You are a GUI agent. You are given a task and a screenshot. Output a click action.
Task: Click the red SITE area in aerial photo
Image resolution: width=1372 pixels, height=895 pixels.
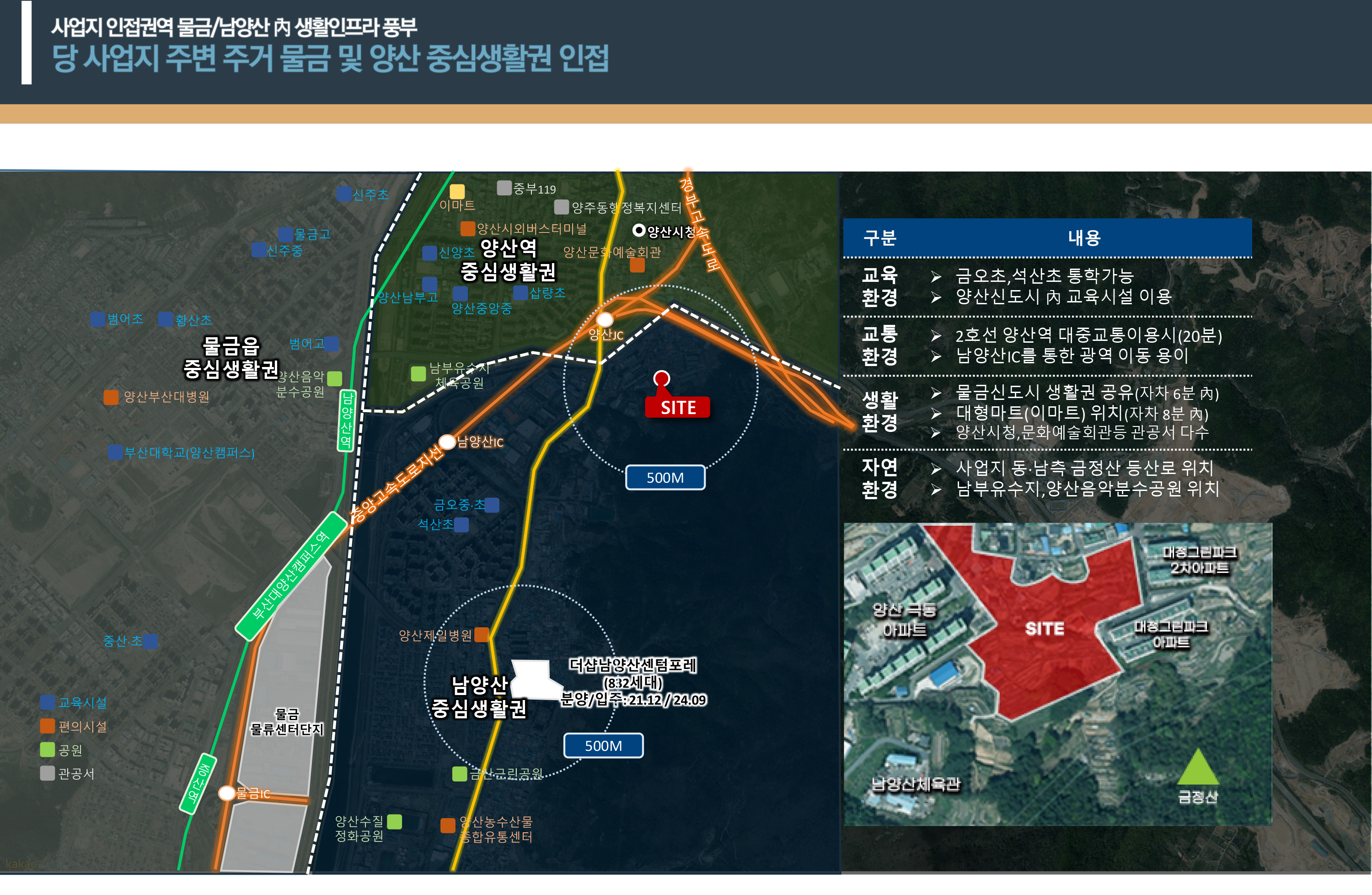(x=1044, y=629)
